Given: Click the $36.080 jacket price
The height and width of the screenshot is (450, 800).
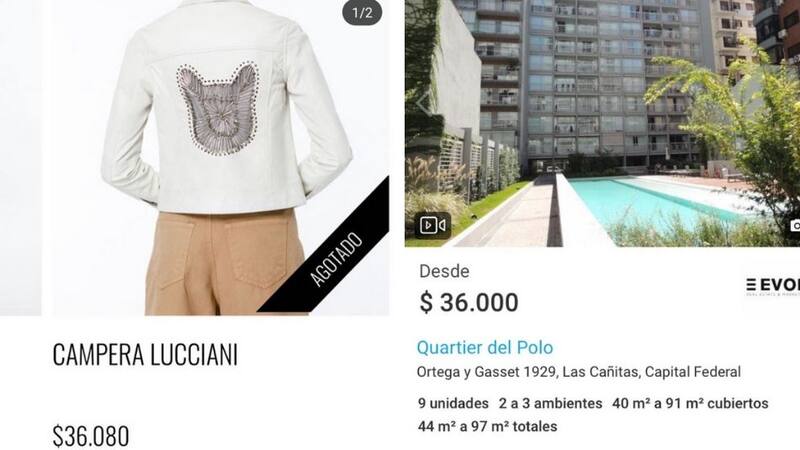Looking at the screenshot, I should pyautogui.click(x=91, y=436).
